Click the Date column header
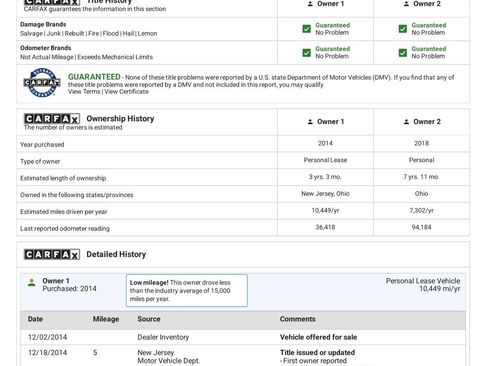Viewport: 488px width, 366px height. pyautogui.click(x=35, y=319)
